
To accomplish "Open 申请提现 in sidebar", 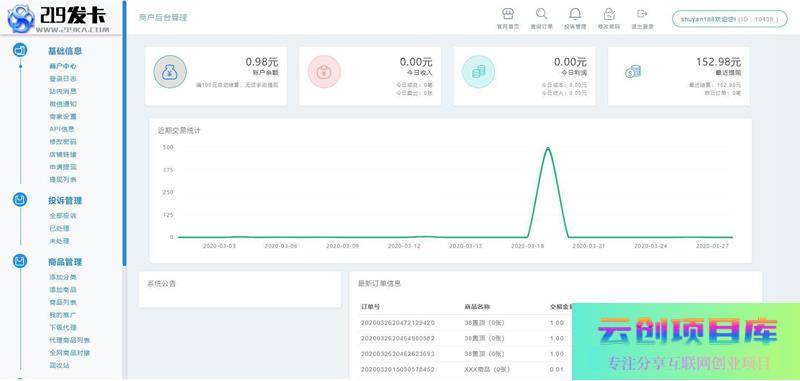I will click(63, 167).
